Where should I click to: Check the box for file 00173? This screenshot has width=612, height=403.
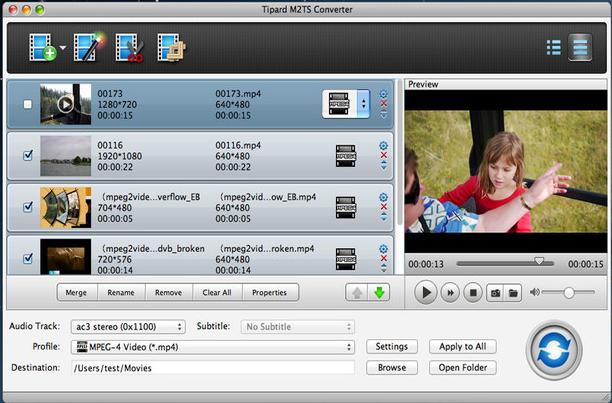click(x=27, y=104)
